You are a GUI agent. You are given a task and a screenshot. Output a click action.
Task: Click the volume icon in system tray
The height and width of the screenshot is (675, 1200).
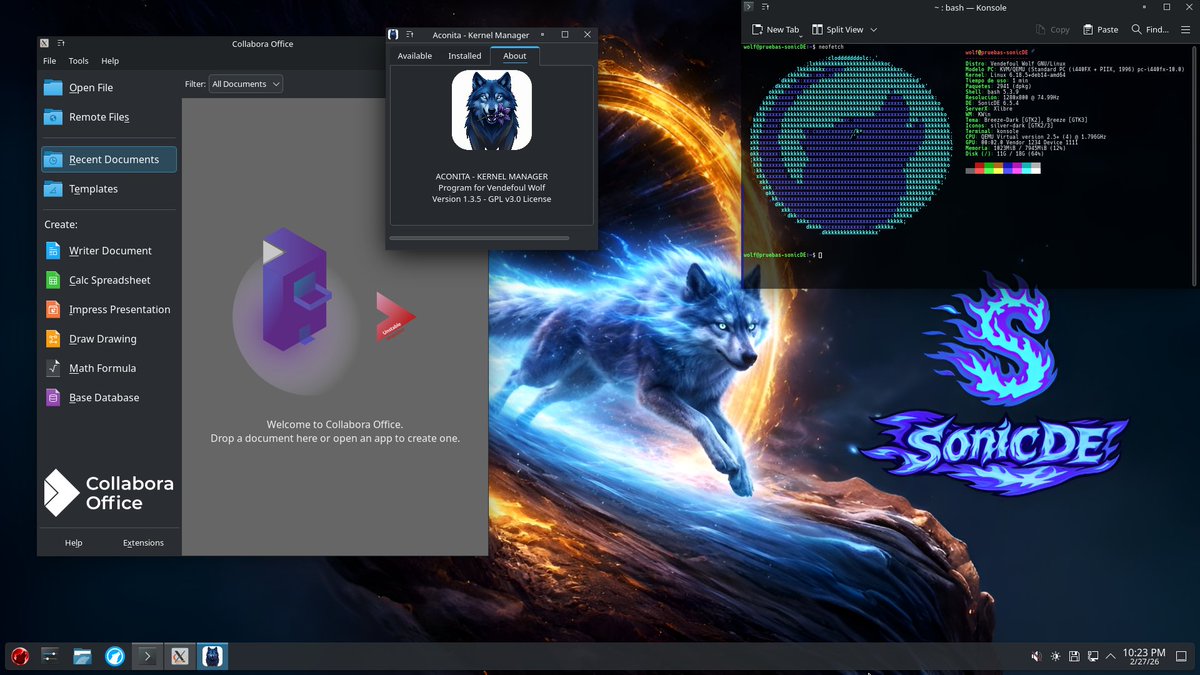click(1037, 656)
